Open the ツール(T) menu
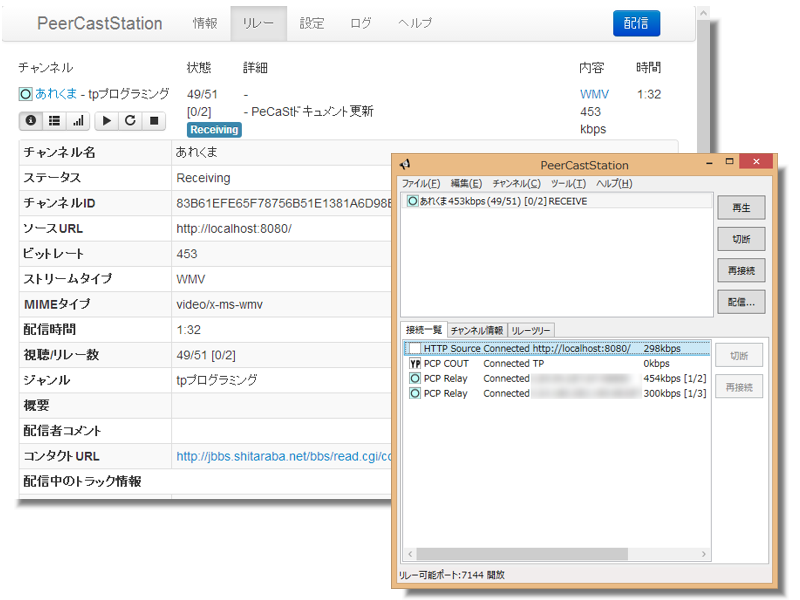 568,183
